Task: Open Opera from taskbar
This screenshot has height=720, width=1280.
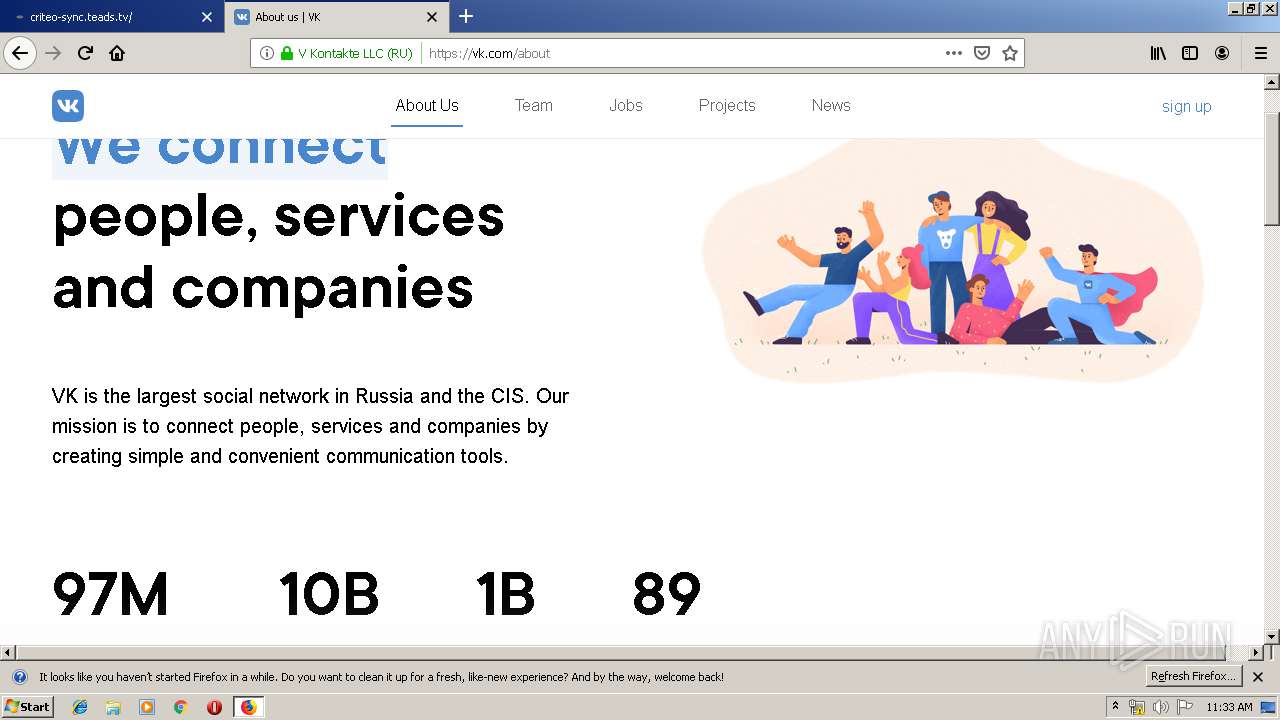Action: click(x=214, y=707)
